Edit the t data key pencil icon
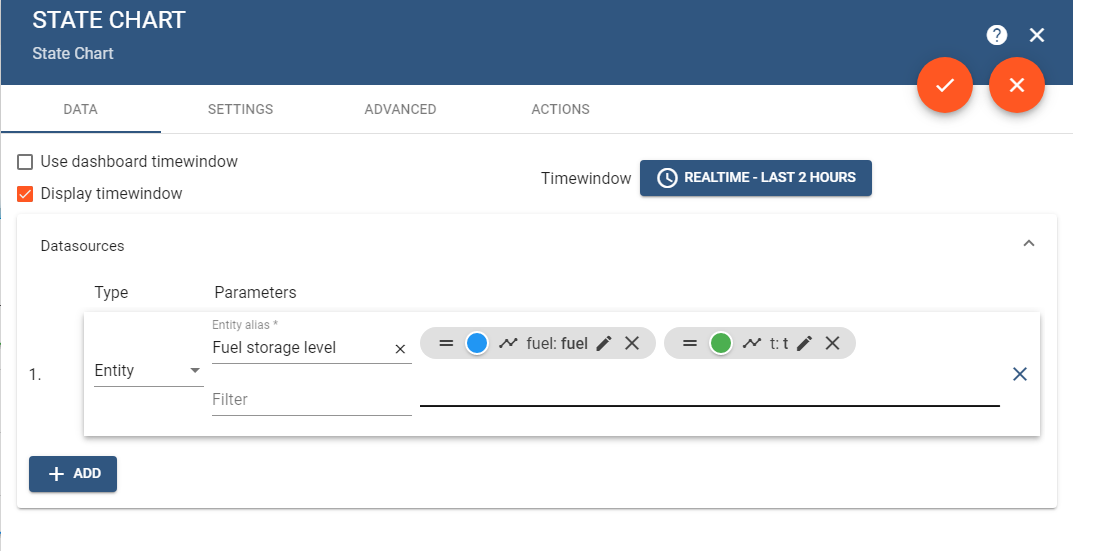The image size is (1096, 551). click(x=804, y=343)
